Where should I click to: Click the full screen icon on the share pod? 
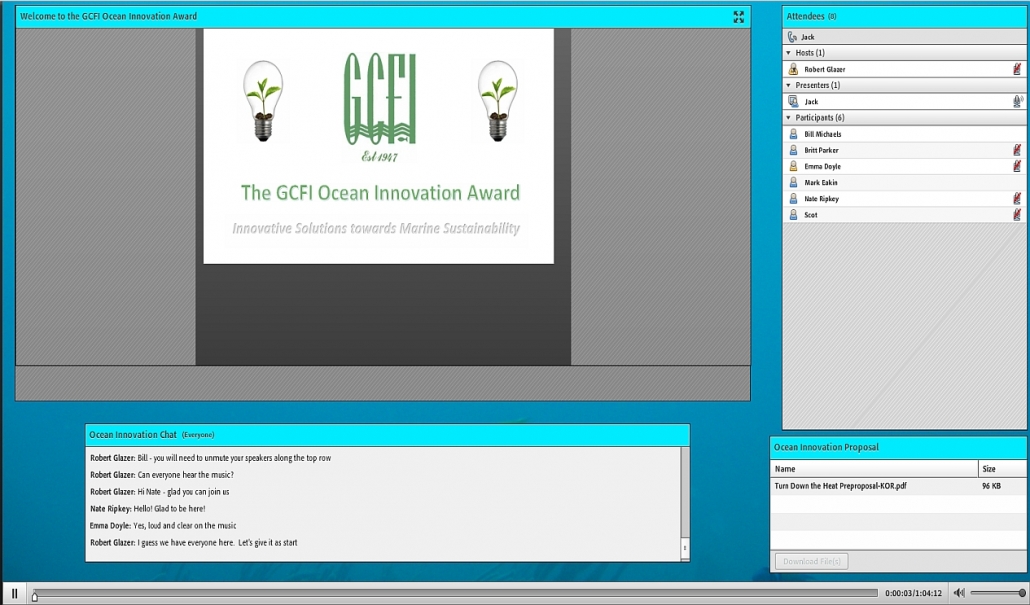coord(738,17)
